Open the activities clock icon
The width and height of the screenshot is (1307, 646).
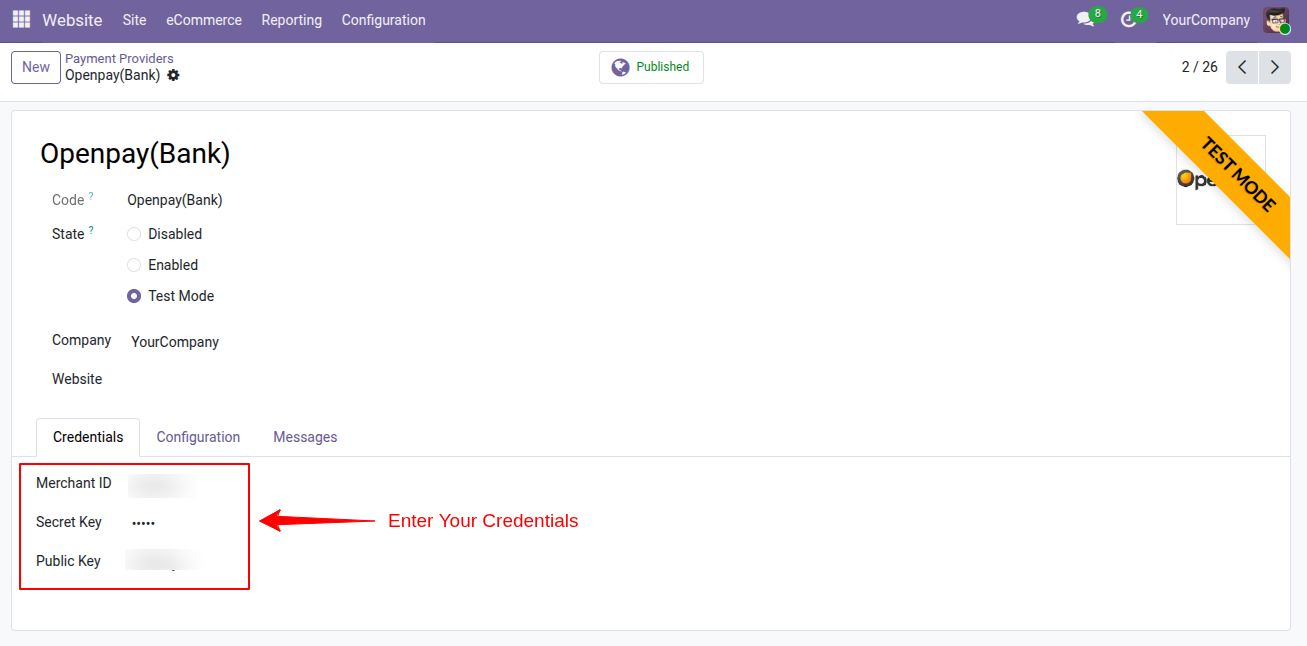click(x=1129, y=20)
